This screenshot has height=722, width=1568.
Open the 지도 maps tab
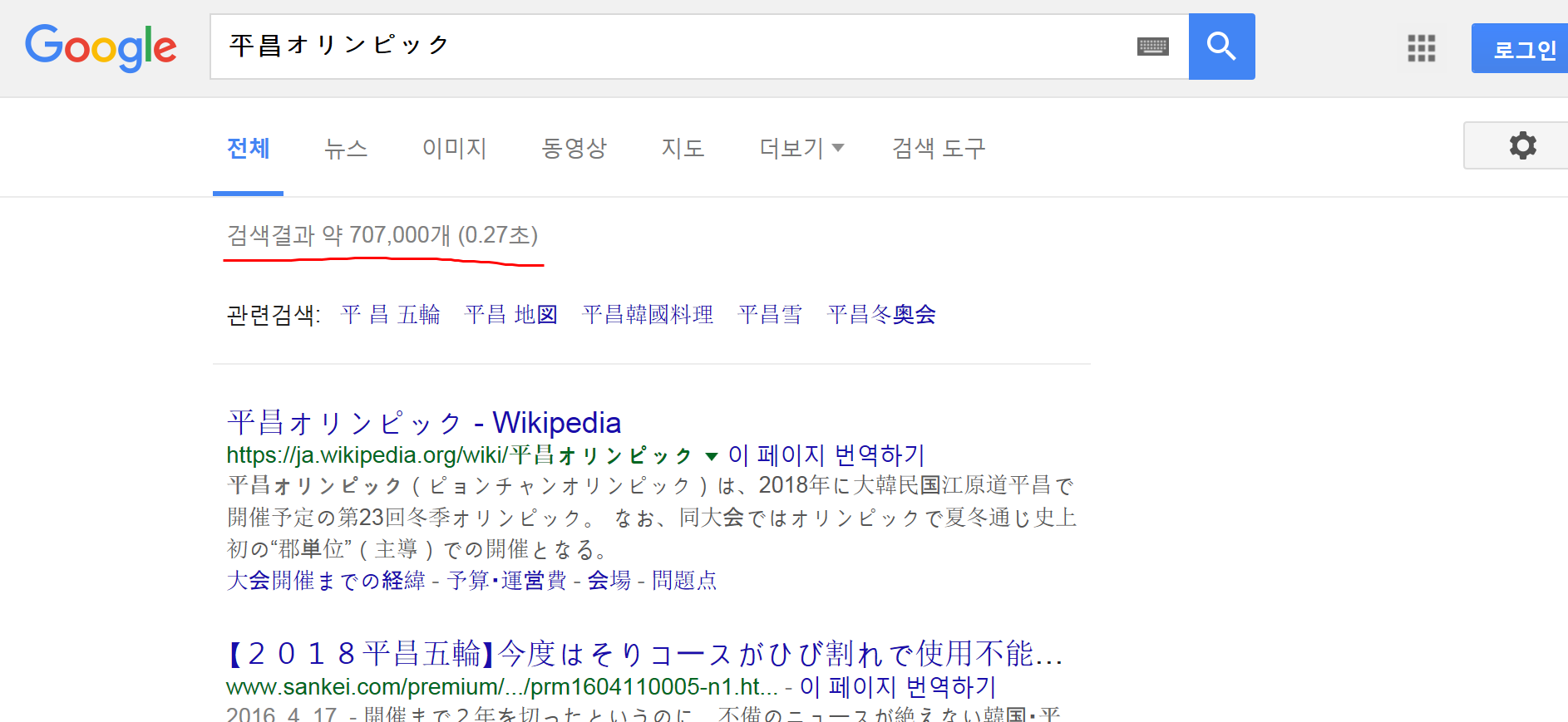[683, 149]
